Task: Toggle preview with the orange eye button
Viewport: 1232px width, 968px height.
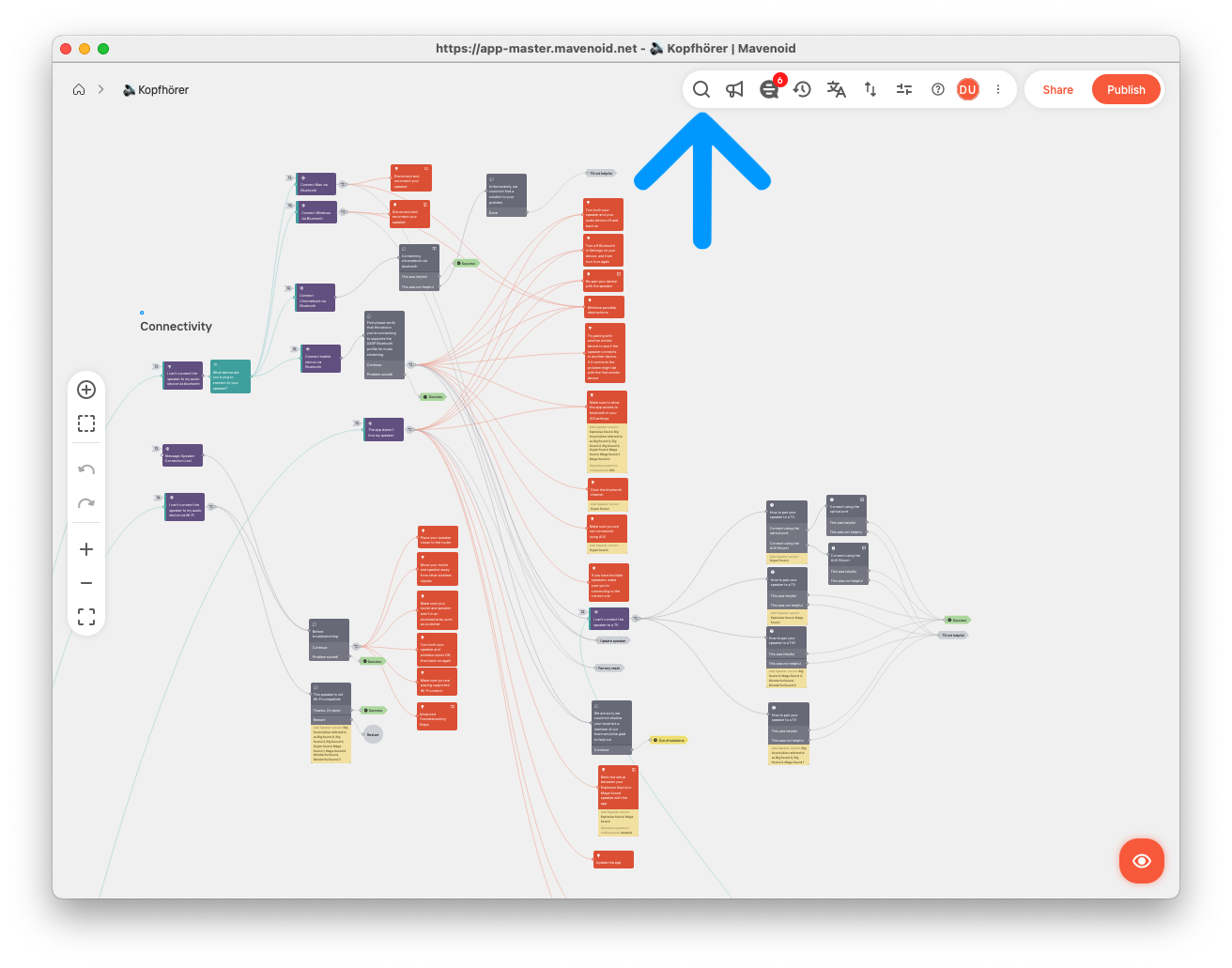Action: click(1142, 861)
